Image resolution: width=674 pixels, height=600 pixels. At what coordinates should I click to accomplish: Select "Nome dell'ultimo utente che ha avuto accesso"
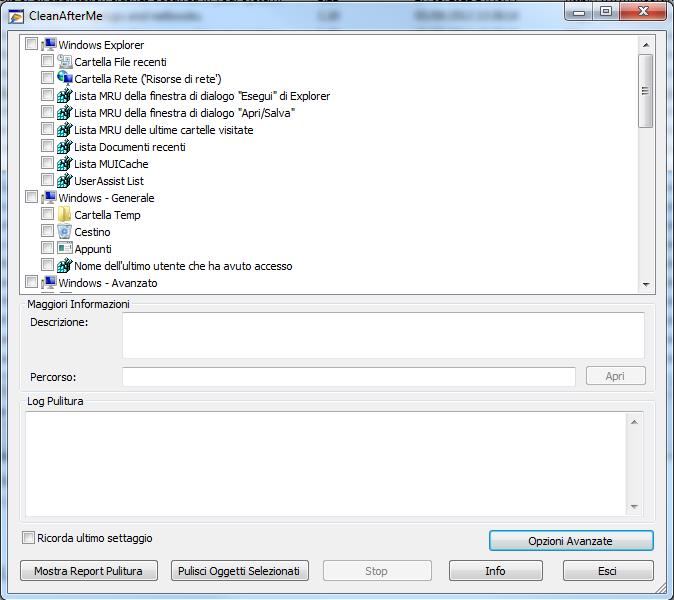click(x=184, y=266)
